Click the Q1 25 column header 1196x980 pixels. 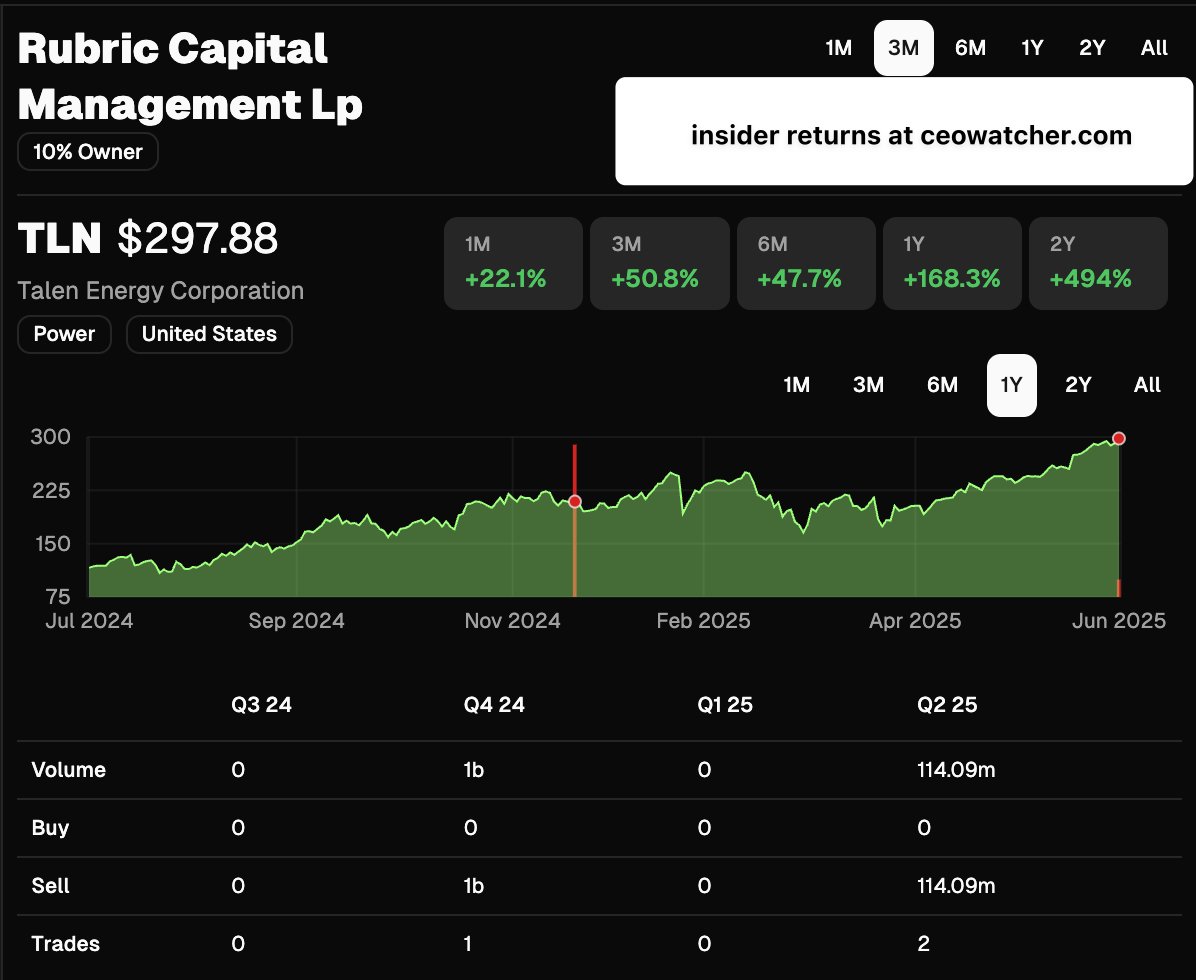click(725, 705)
